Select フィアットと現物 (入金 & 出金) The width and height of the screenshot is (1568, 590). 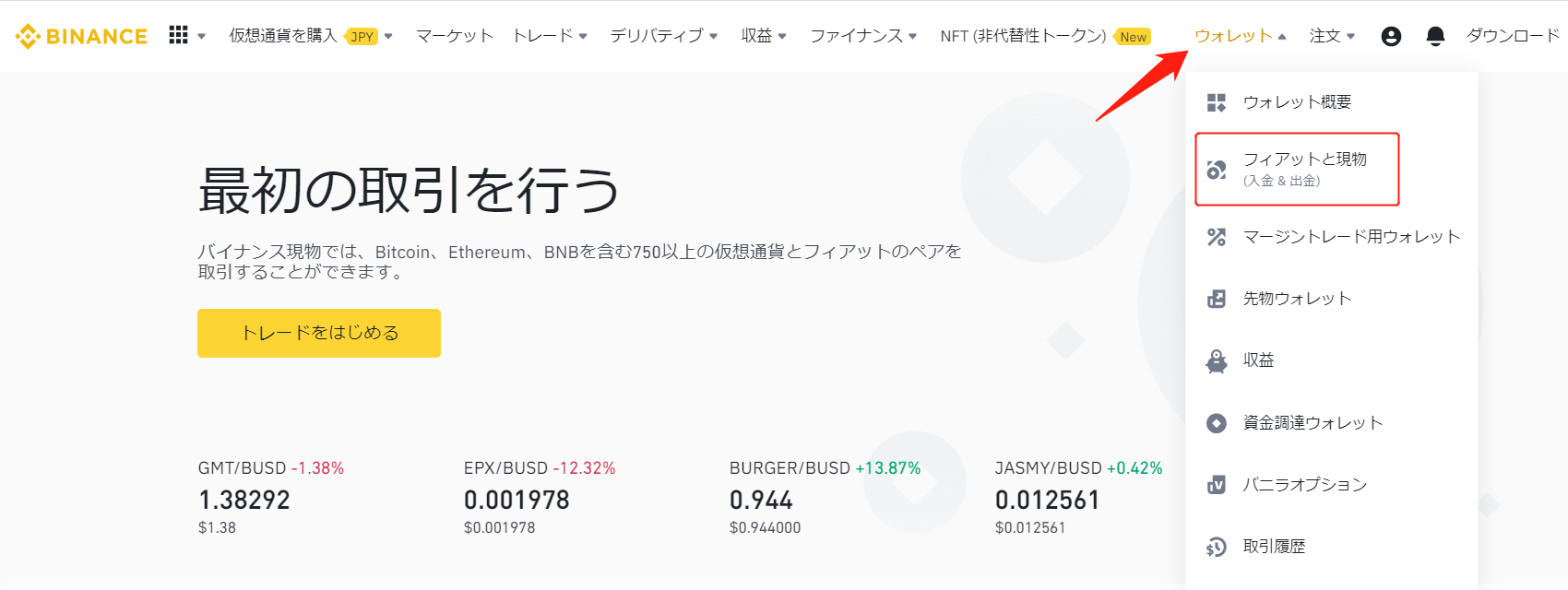[x=1297, y=169]
